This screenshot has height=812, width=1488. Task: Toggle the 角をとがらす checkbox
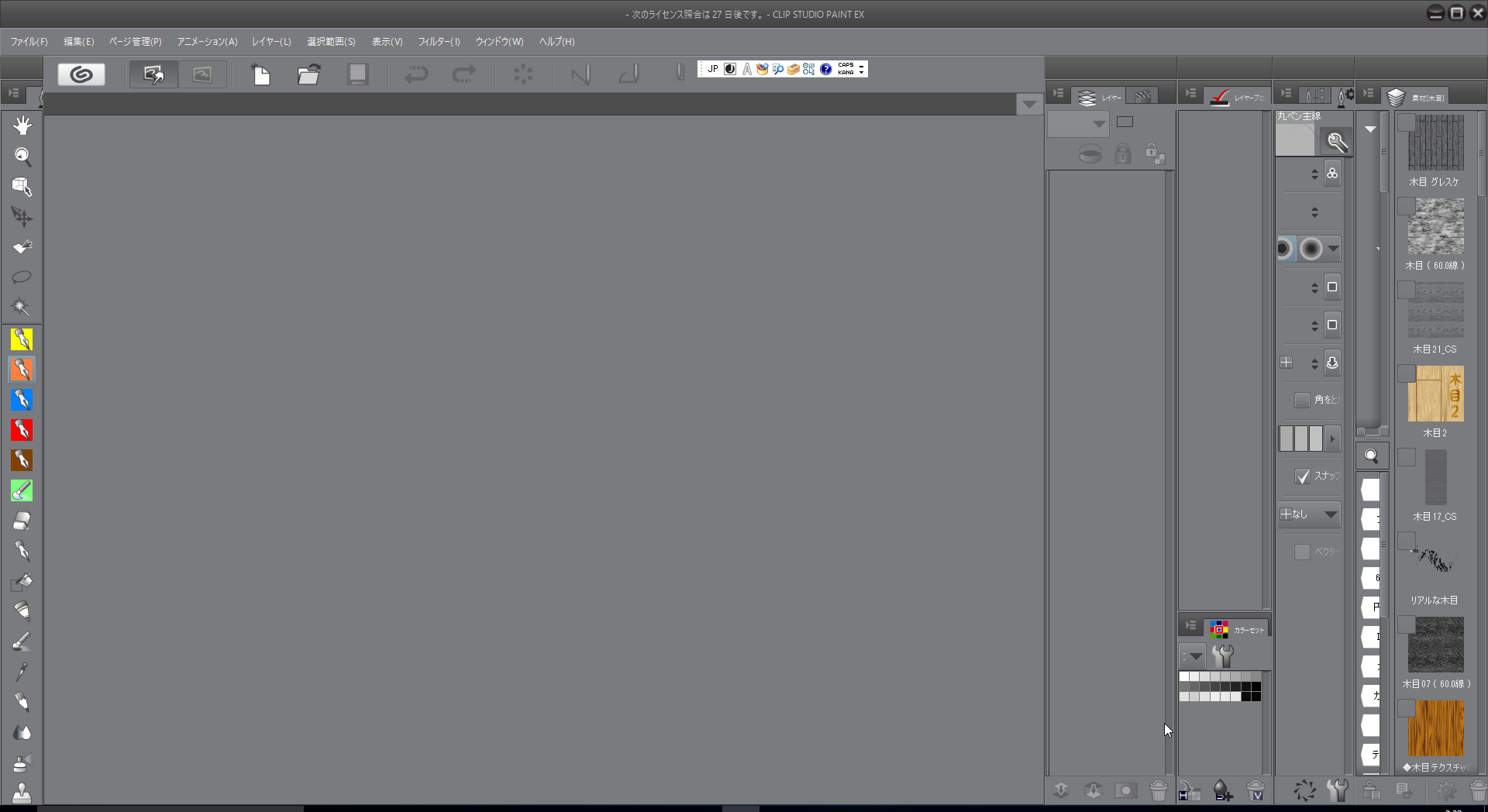[x=1302, y=400]
